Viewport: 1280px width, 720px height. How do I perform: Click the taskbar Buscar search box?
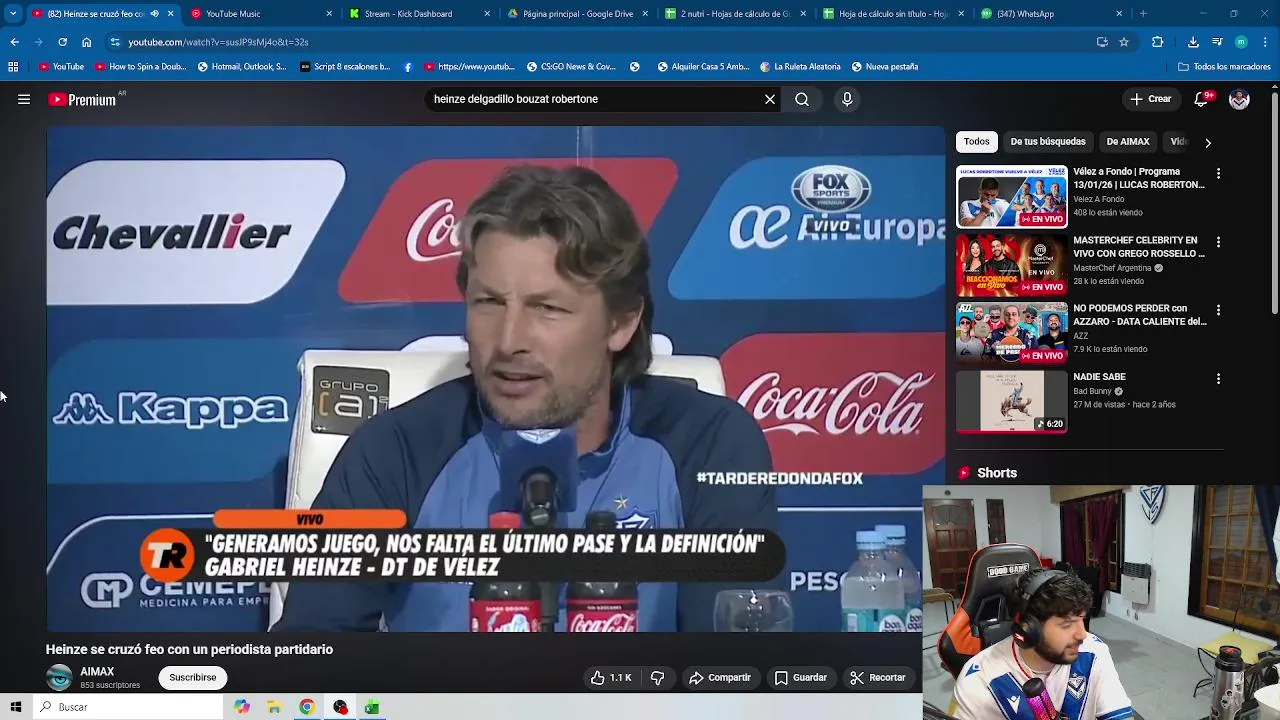[x=128, y=707]
